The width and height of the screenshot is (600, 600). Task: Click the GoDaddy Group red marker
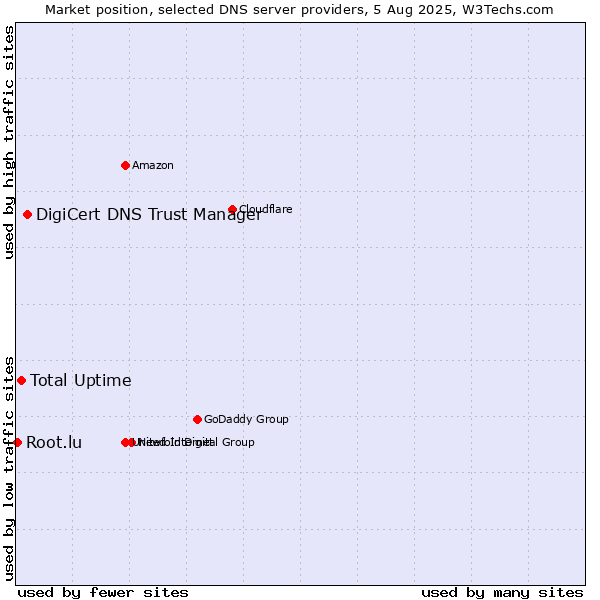(x=197, y=420)
